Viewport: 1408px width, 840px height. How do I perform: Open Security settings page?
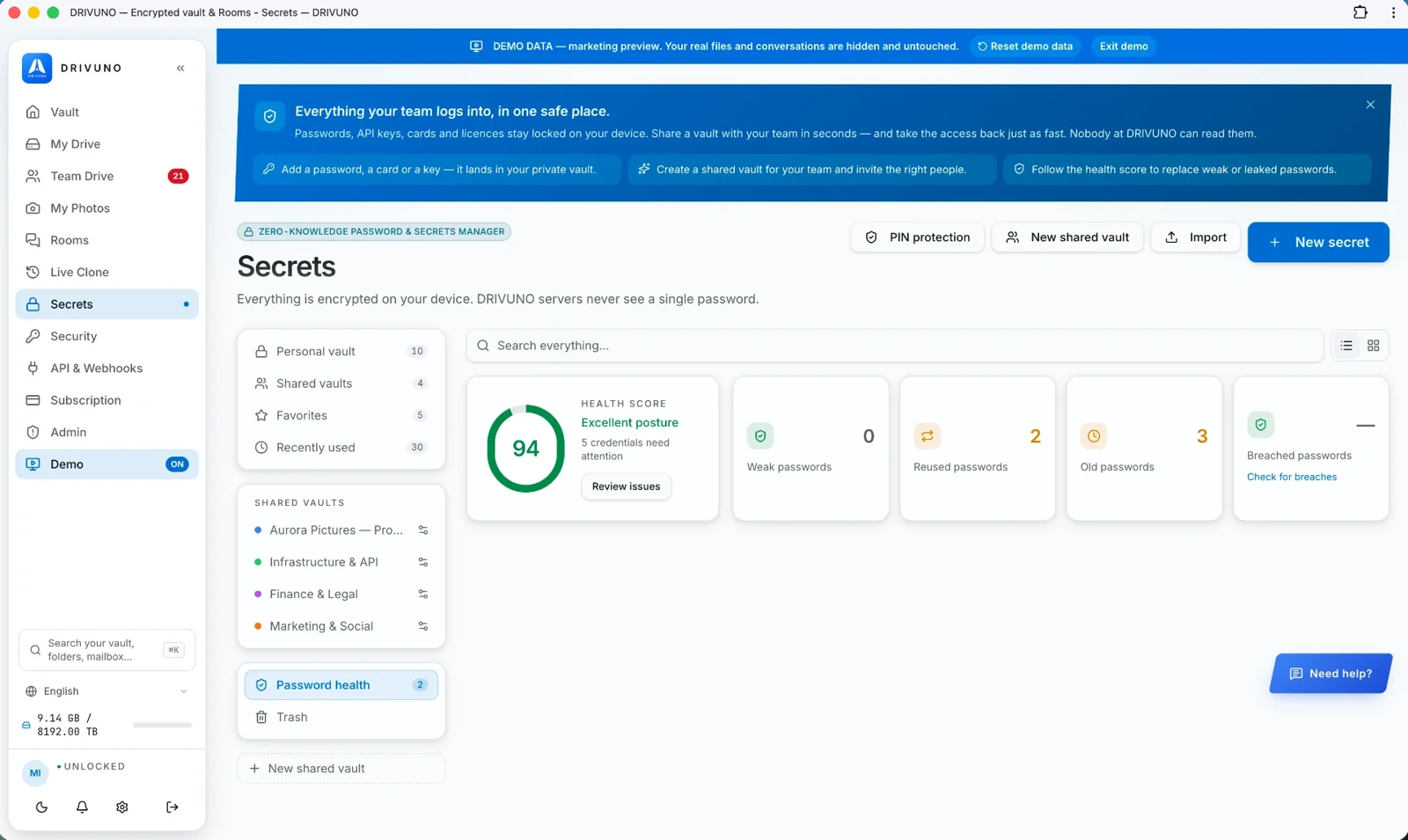point(106,336)
